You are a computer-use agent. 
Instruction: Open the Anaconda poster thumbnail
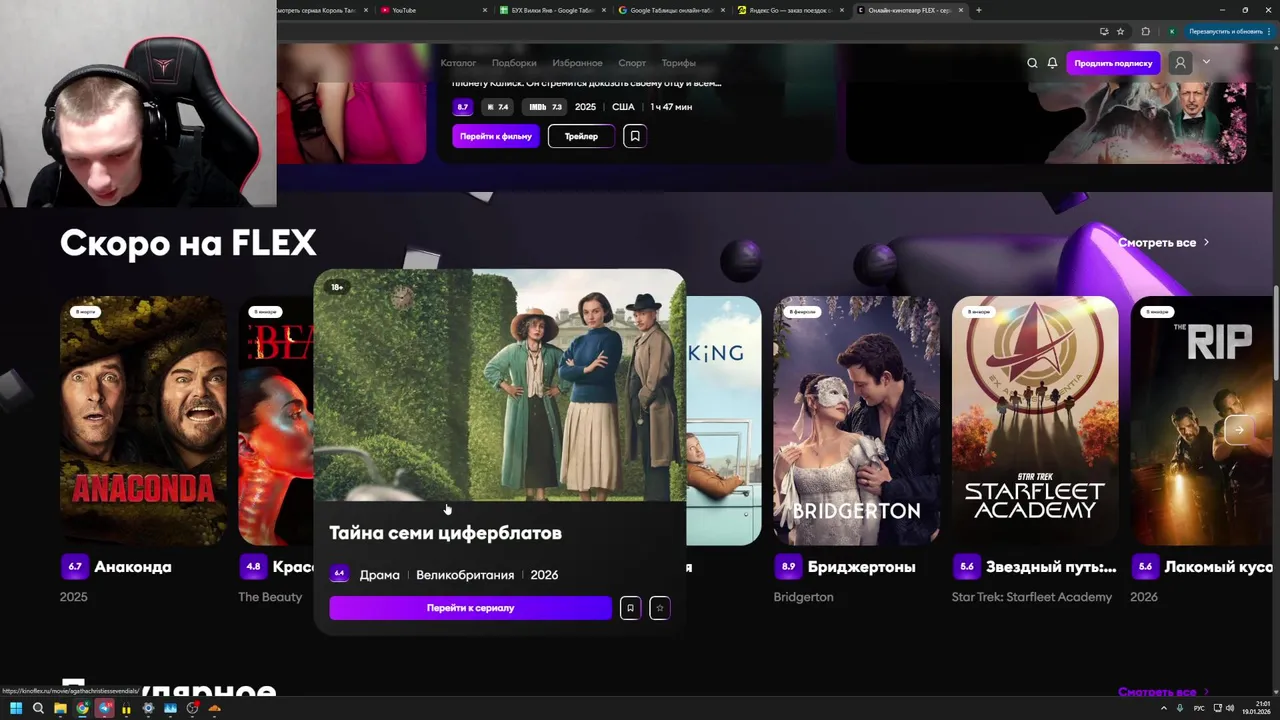click(143, 420)
